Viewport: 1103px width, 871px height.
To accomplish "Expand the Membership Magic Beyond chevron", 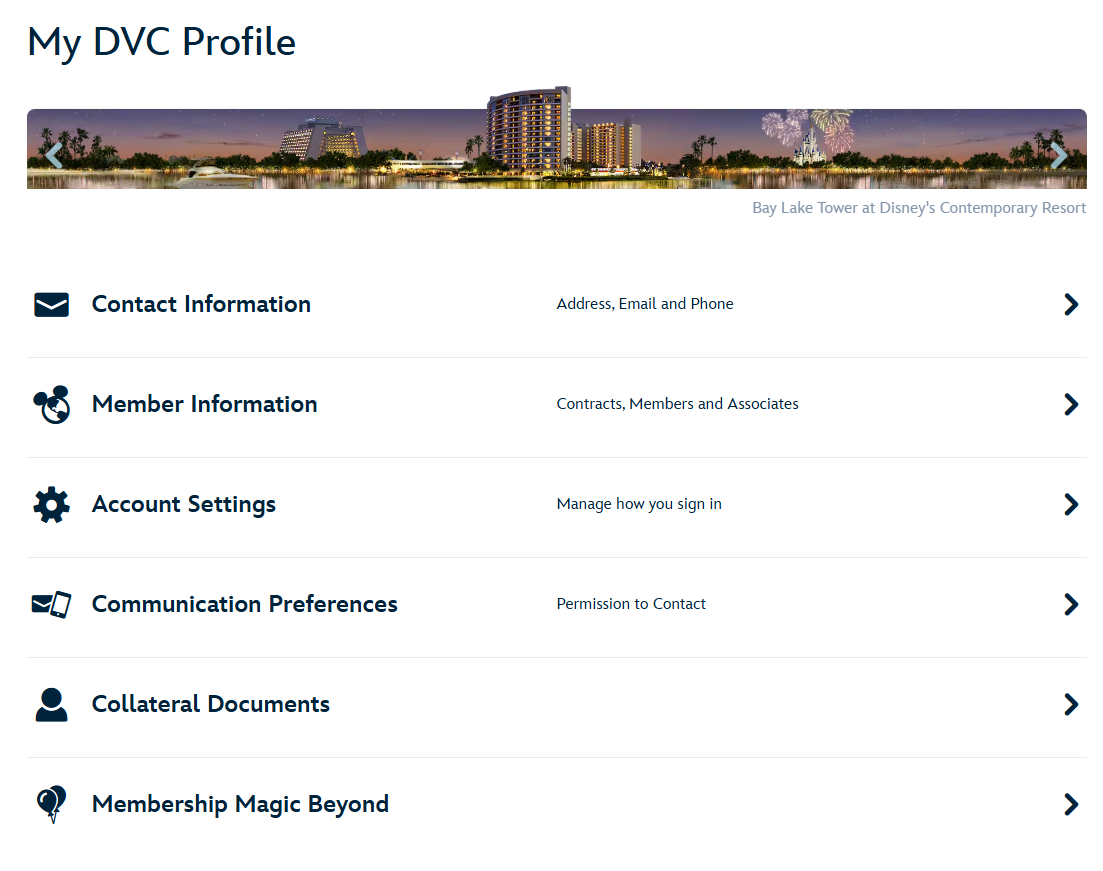I will (1071, 804).
